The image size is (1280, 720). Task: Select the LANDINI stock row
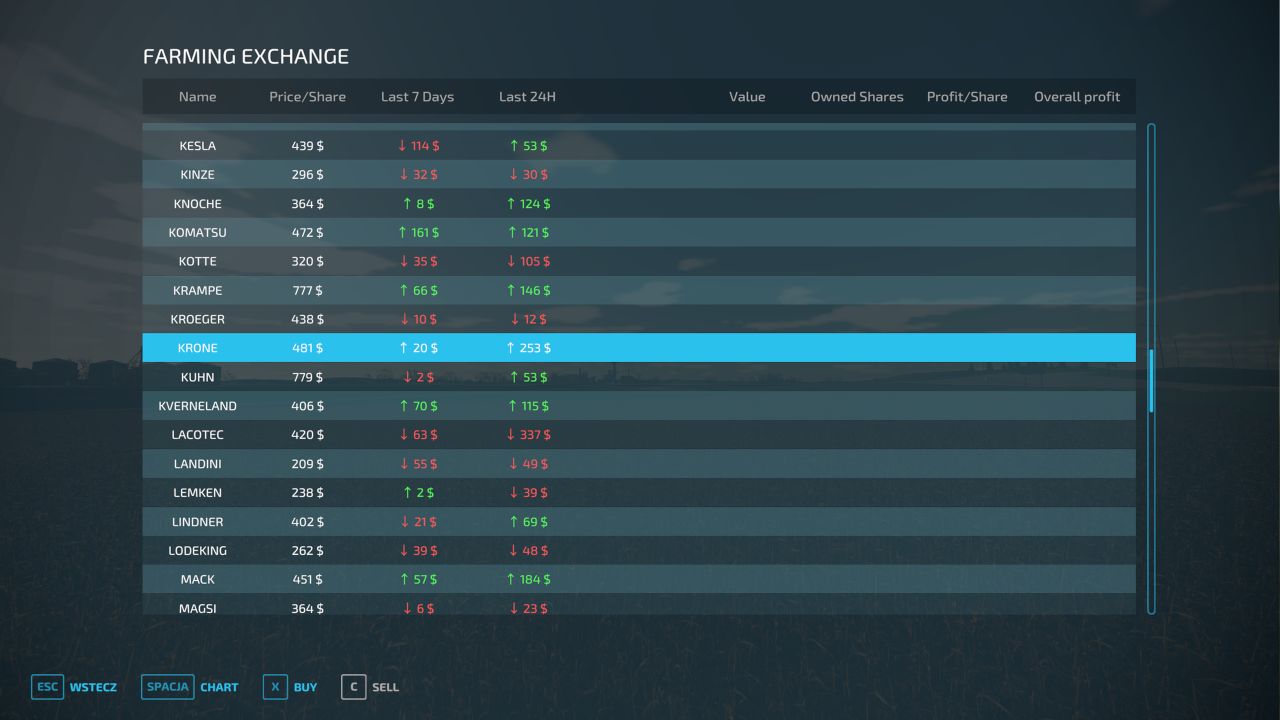click(639, 465)
